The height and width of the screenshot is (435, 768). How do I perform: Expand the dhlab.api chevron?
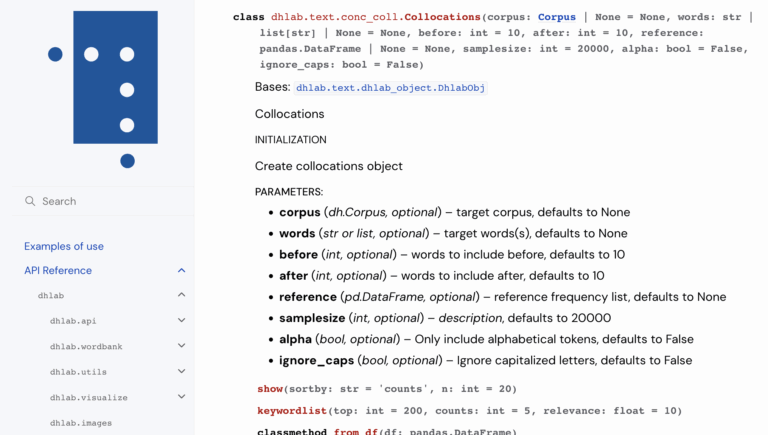[x=181, y=321]
